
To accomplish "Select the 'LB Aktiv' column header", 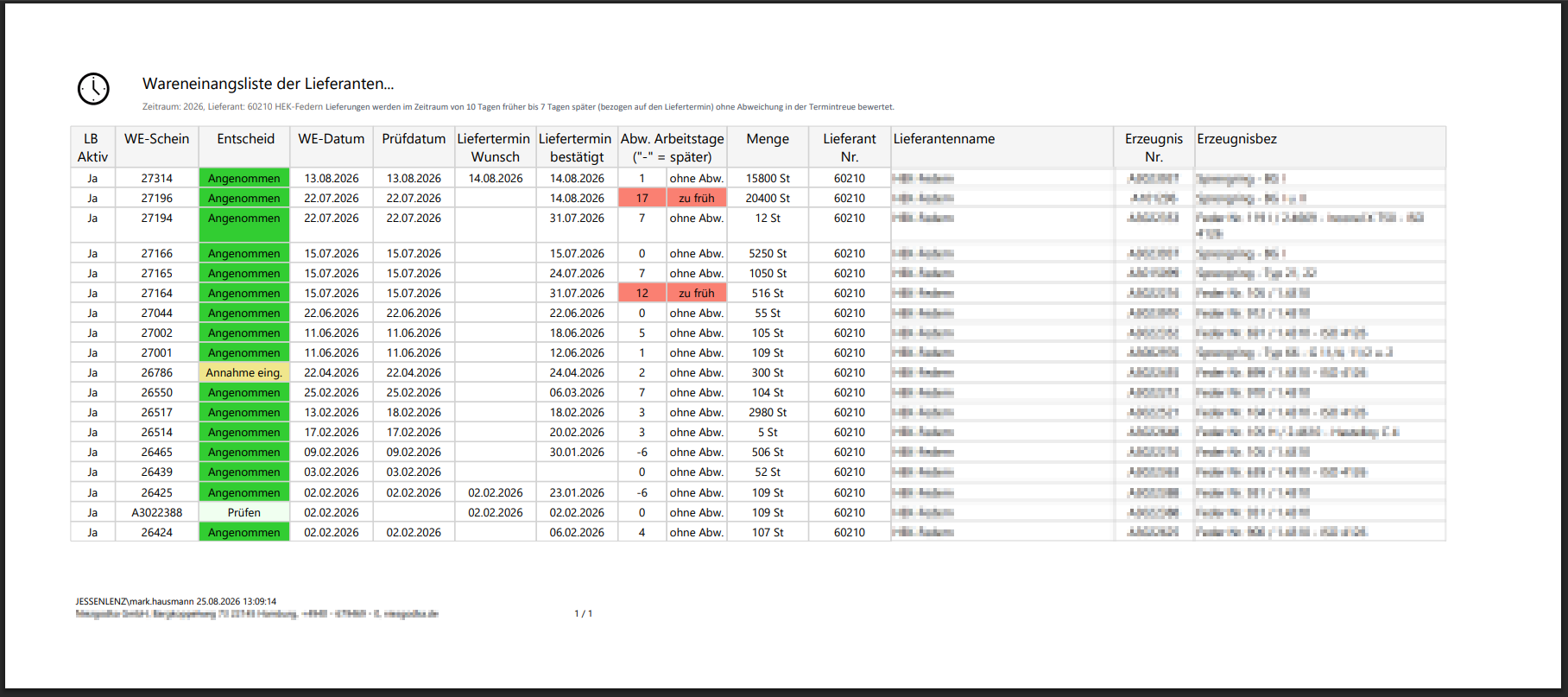I will point(92,148).
